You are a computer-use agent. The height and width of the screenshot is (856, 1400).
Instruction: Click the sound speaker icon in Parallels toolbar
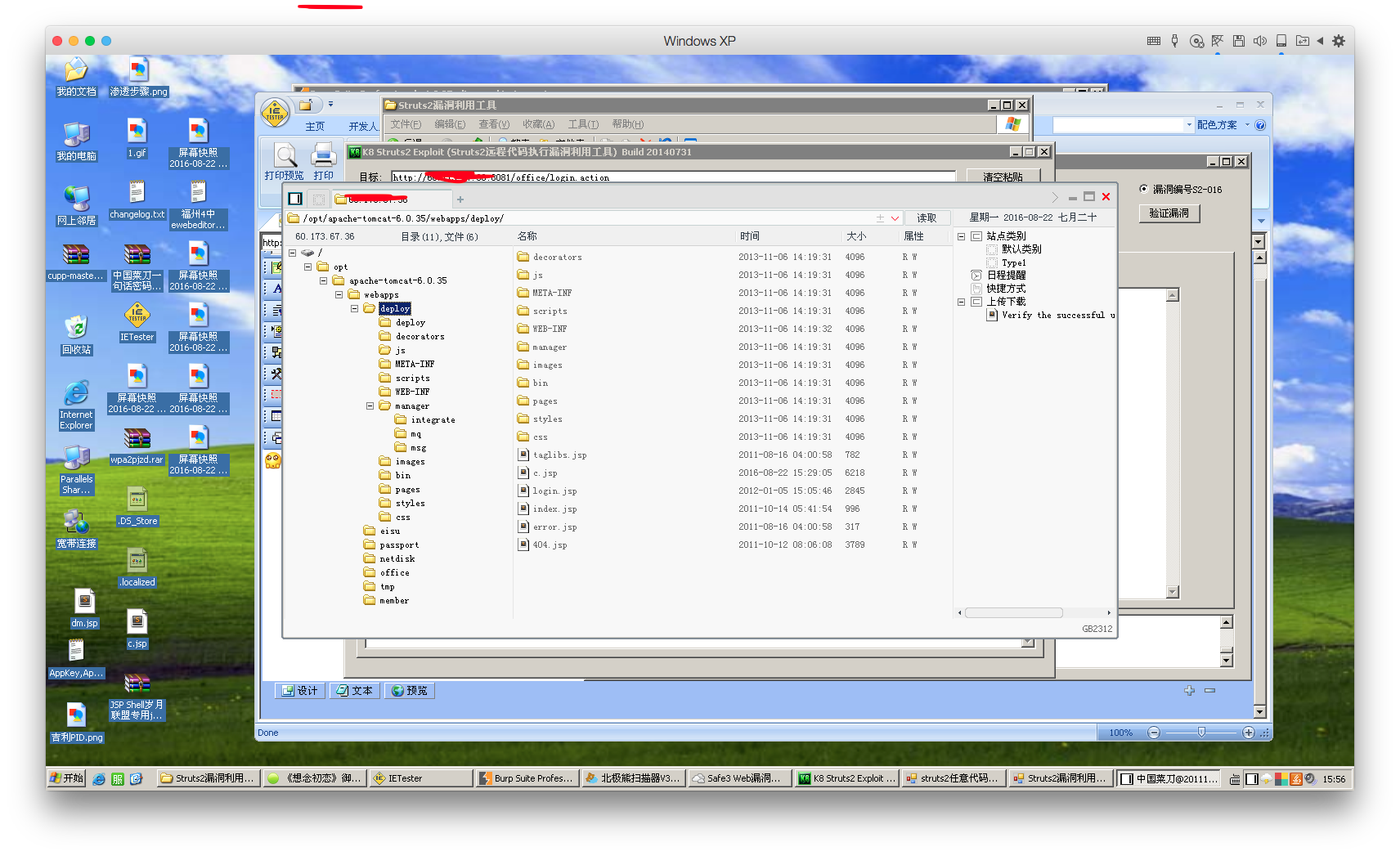(x=1260, y=41)
